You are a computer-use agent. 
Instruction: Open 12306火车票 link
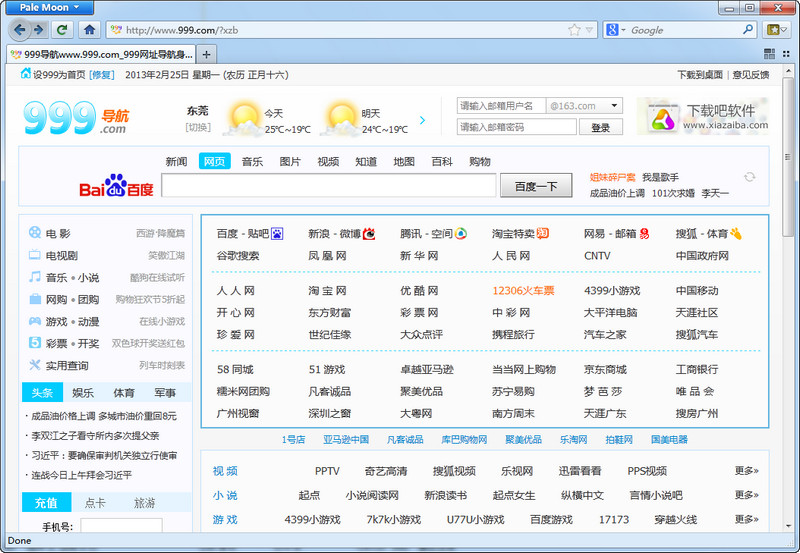523,290
